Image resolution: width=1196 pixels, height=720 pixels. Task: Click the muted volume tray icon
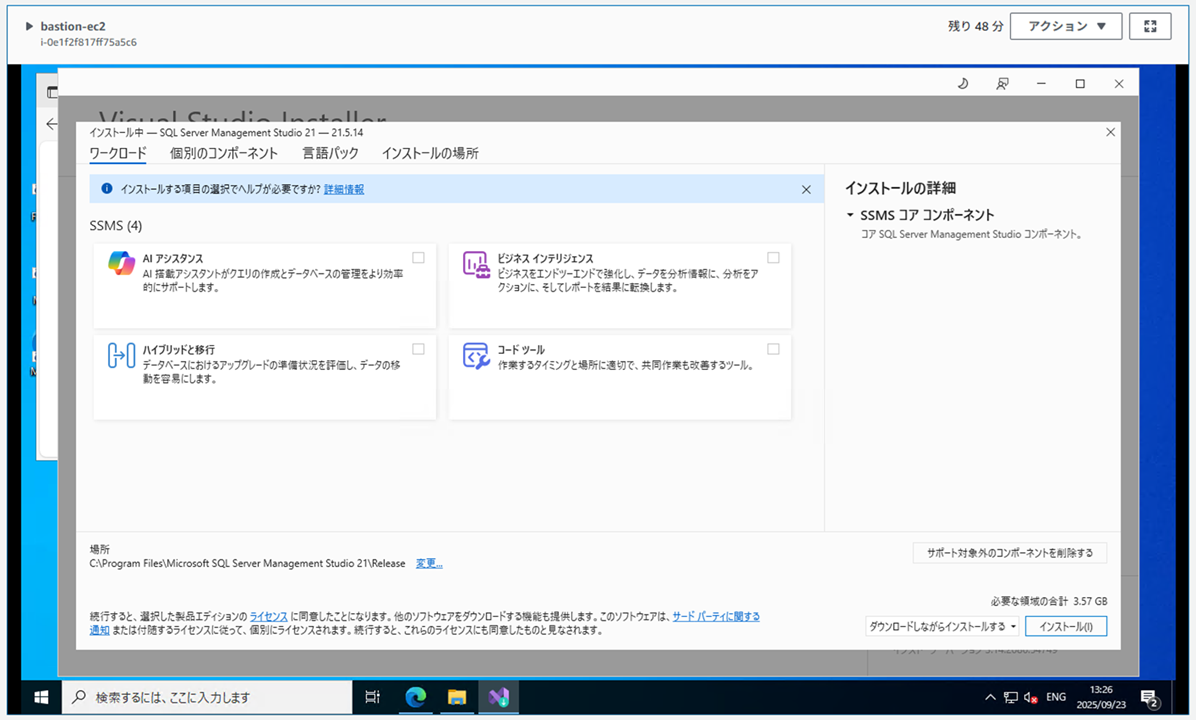pos(1030,697)
